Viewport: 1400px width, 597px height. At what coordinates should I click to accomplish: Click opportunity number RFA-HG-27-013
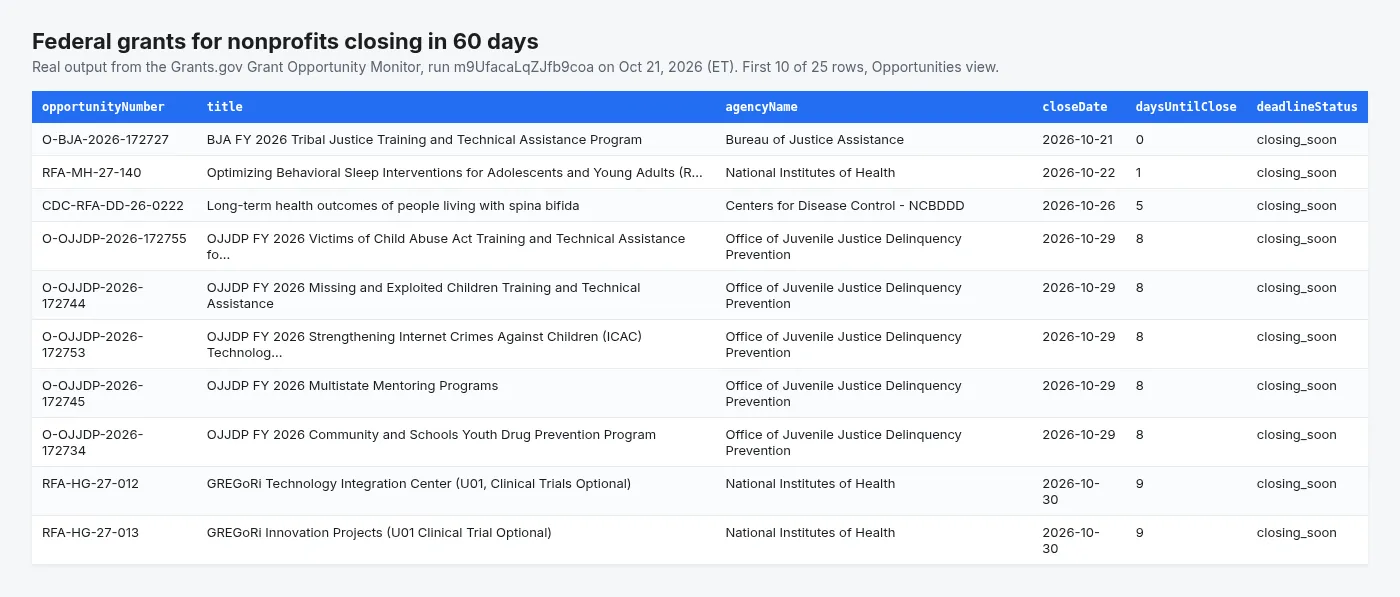pos(90,533)
